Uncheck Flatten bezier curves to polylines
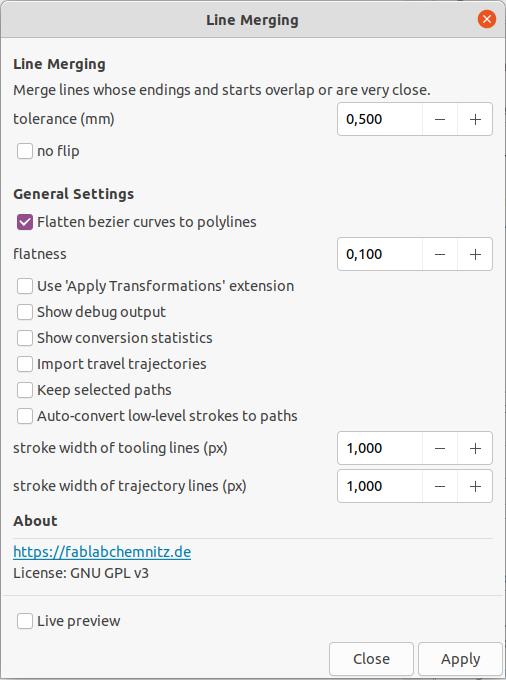Screen dimensions: 506x680 pos(25,222)
